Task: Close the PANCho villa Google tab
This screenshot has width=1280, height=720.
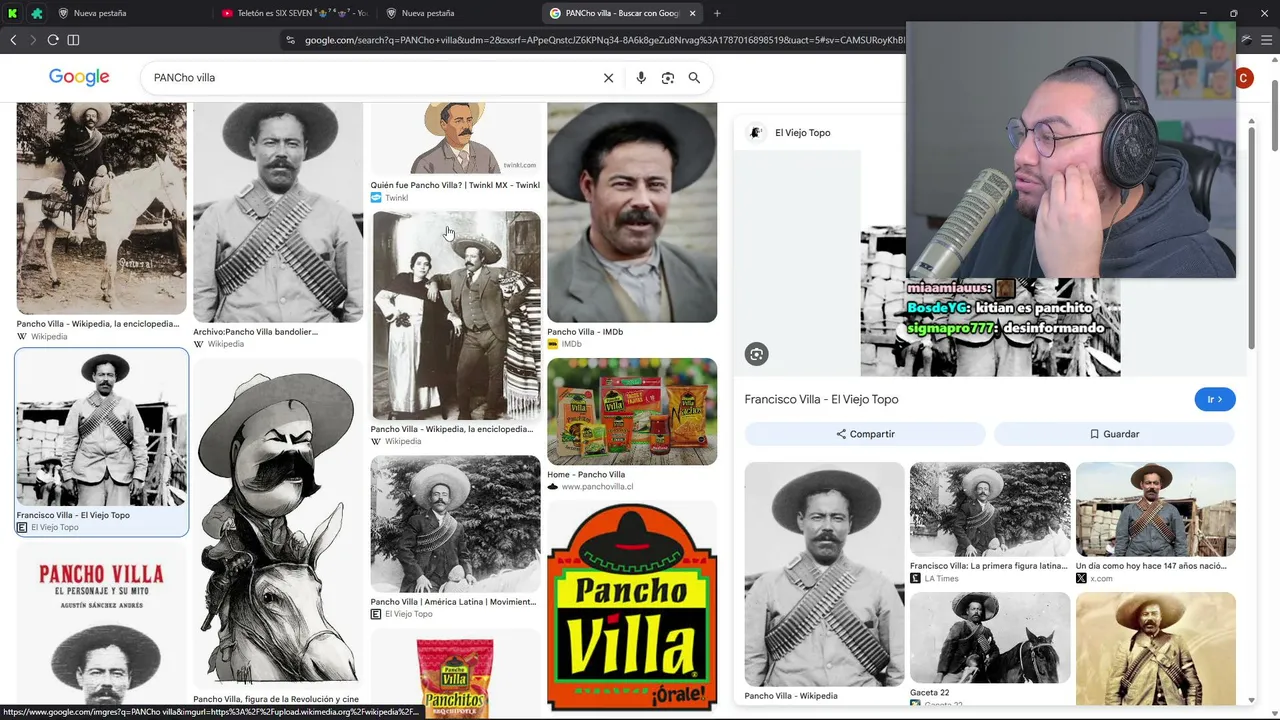Action: point(692,13)
